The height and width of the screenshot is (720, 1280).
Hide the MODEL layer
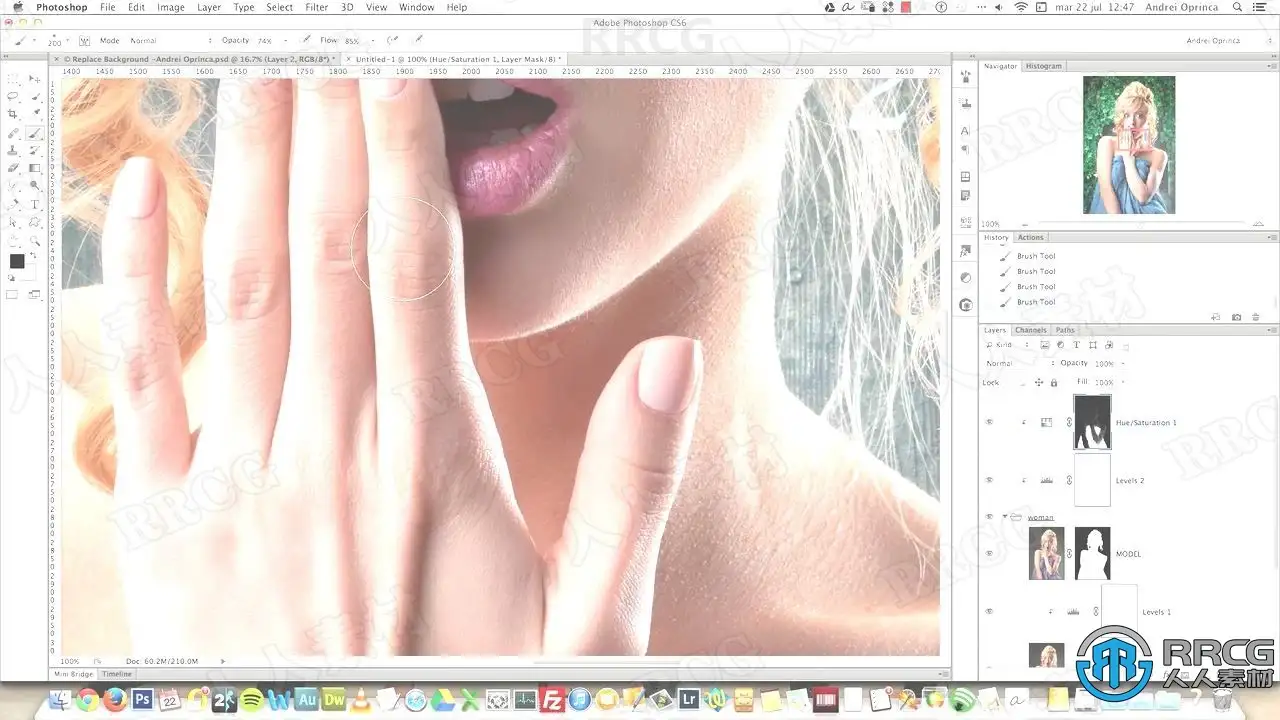coord(989,553)
